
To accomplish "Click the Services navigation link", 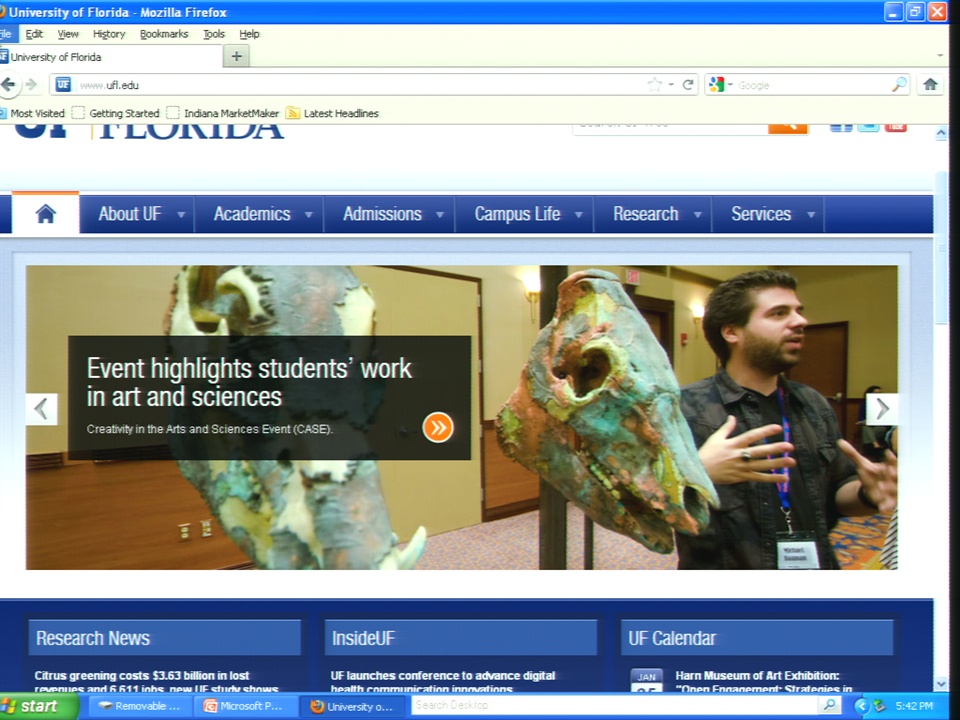I will click(761, 214).
